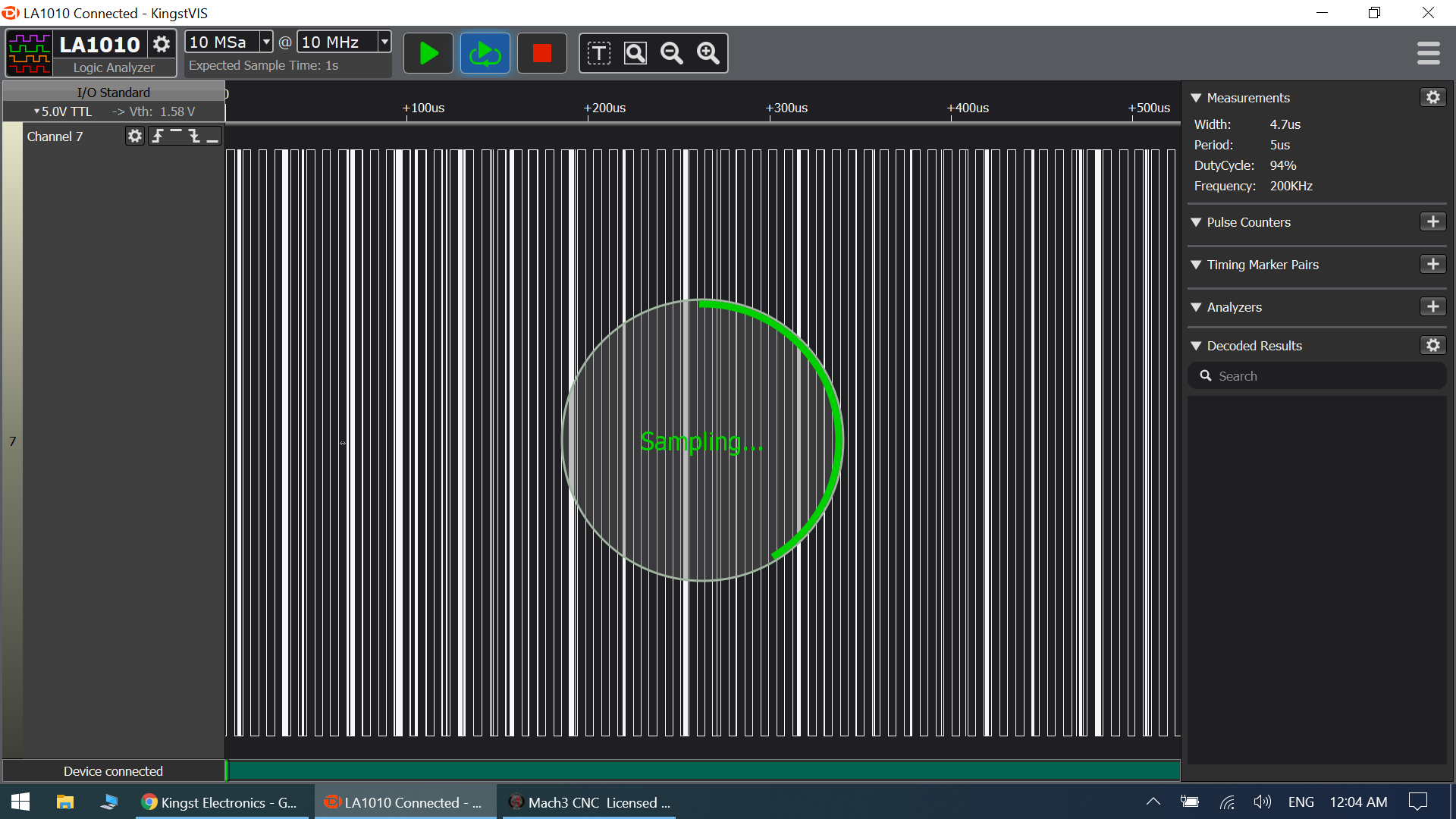The width and height of the screenshot is (1456, 819).
Task: Start single capture with green play button
Action: click(x=428, y=53)
